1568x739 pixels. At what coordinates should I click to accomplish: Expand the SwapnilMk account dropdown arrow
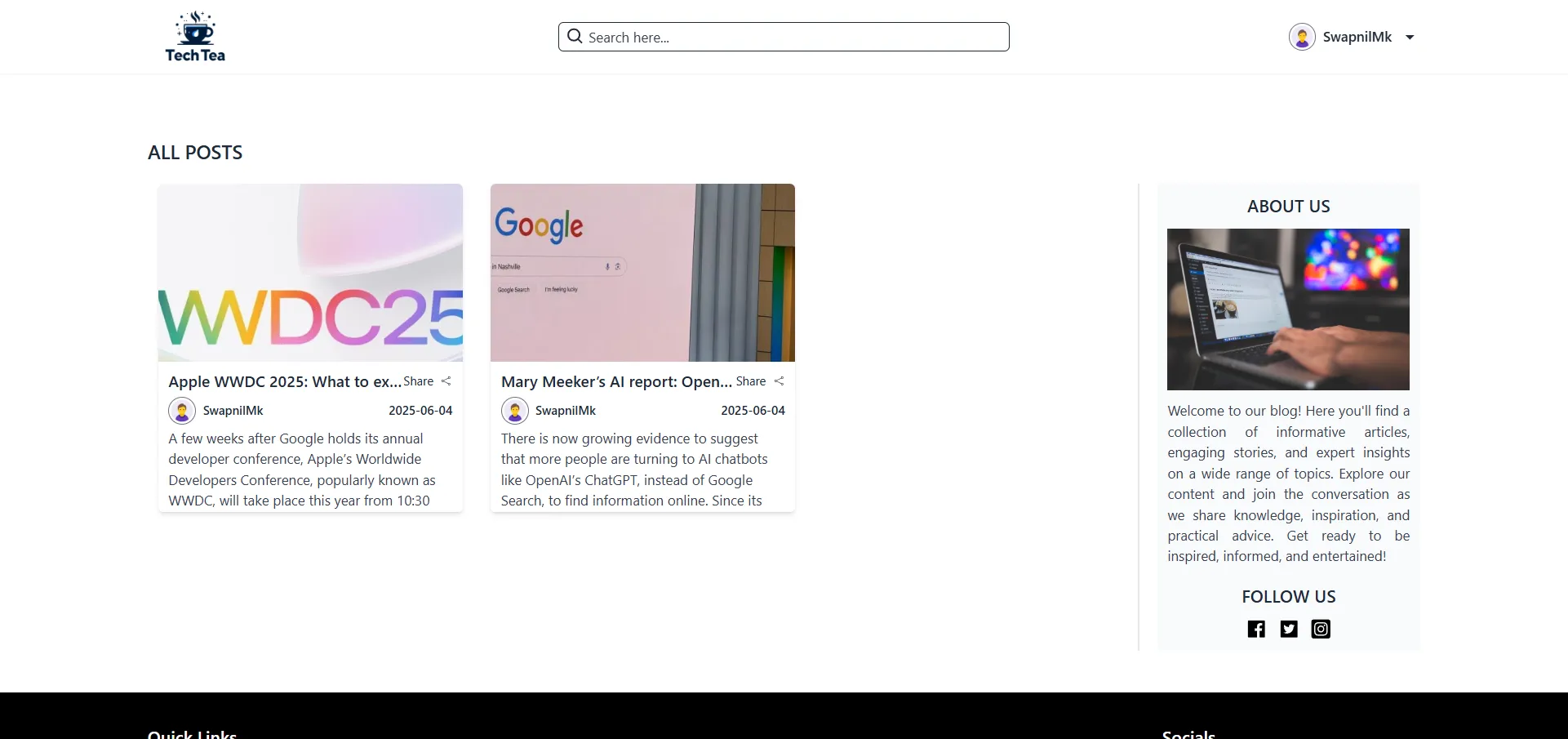[1410, 37]
